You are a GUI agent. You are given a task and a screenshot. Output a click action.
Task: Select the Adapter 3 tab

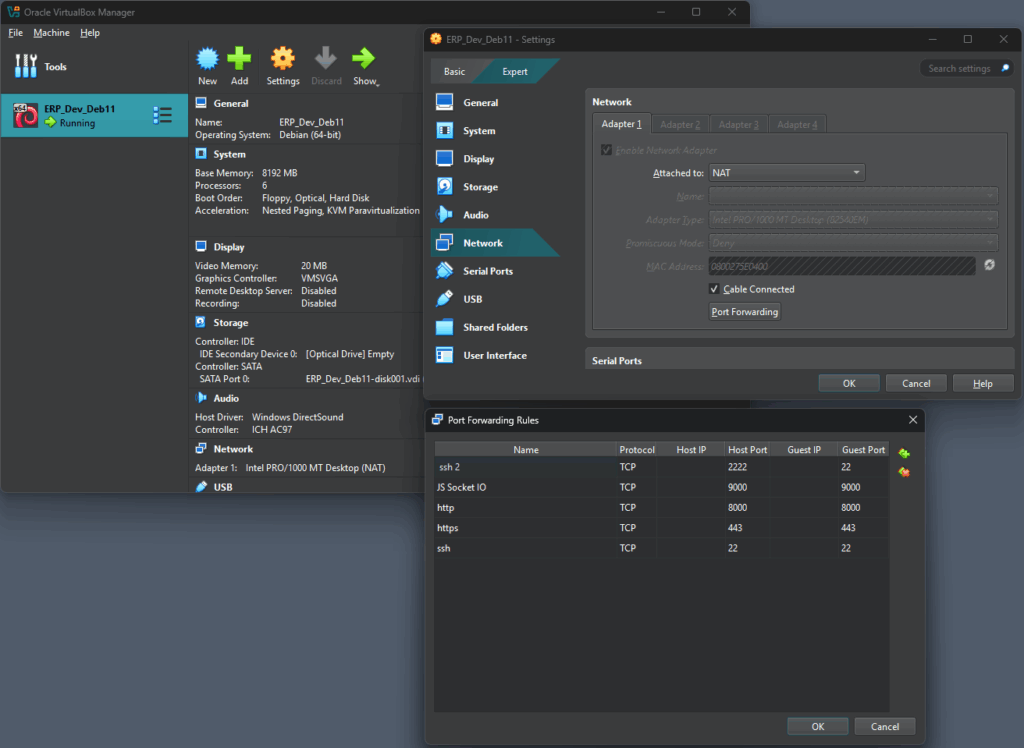pos(739,124)
